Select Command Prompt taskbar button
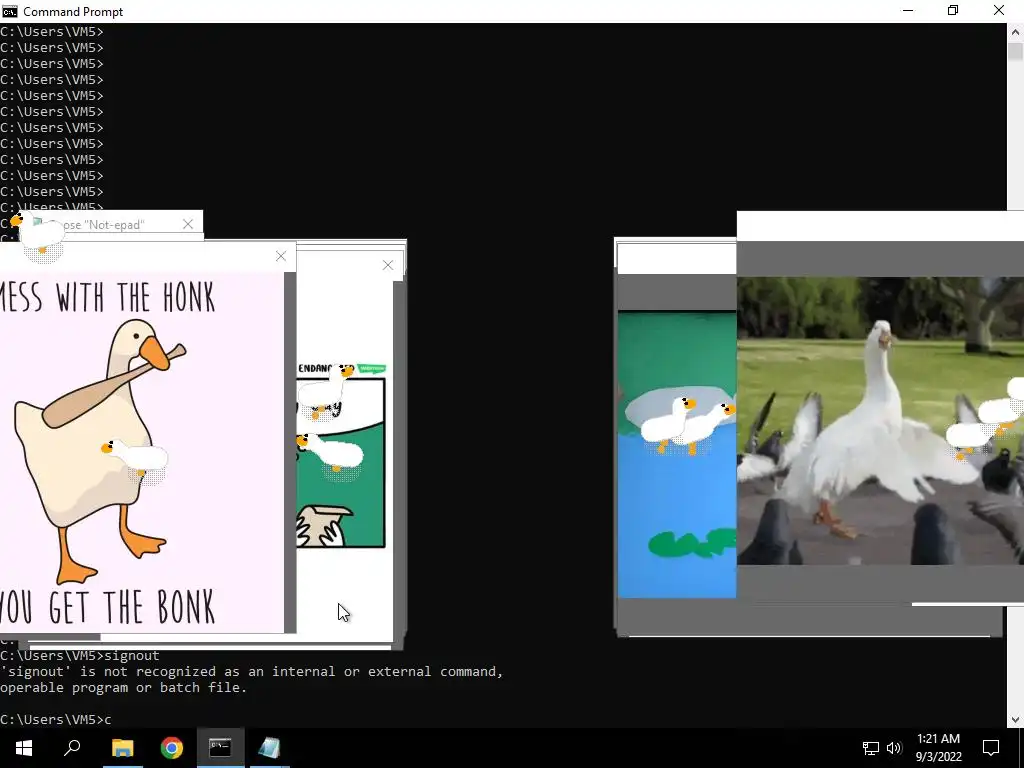 tap(220, 748)
